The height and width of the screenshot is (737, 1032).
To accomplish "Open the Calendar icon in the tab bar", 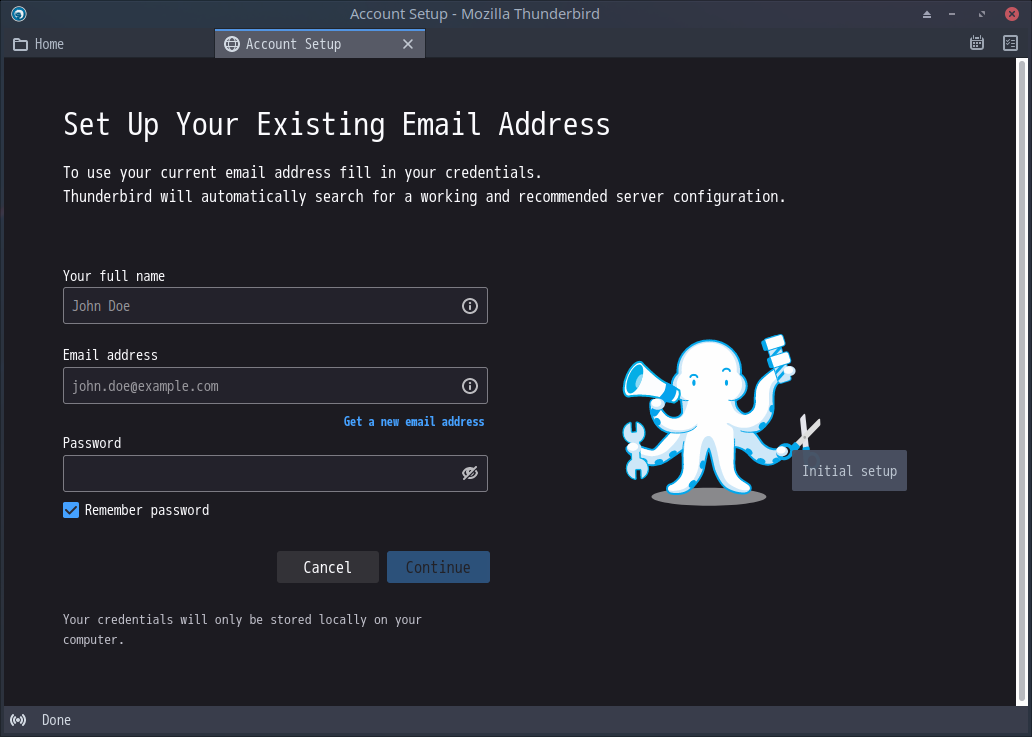I will [x=977, y=43].
